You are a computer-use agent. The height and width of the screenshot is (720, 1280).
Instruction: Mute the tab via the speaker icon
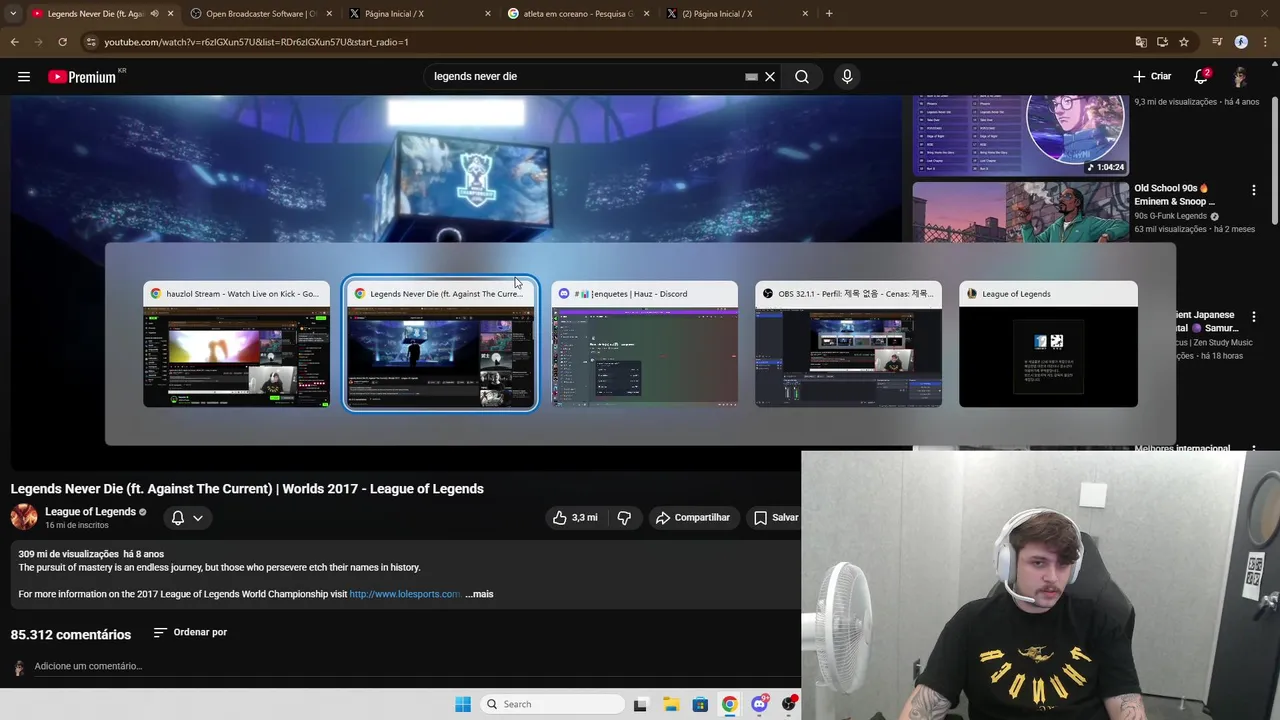(154, 14)
